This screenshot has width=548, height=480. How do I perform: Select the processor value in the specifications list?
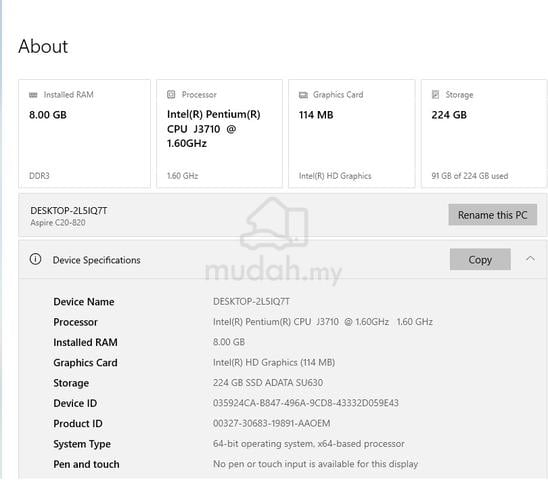point(323,322)
